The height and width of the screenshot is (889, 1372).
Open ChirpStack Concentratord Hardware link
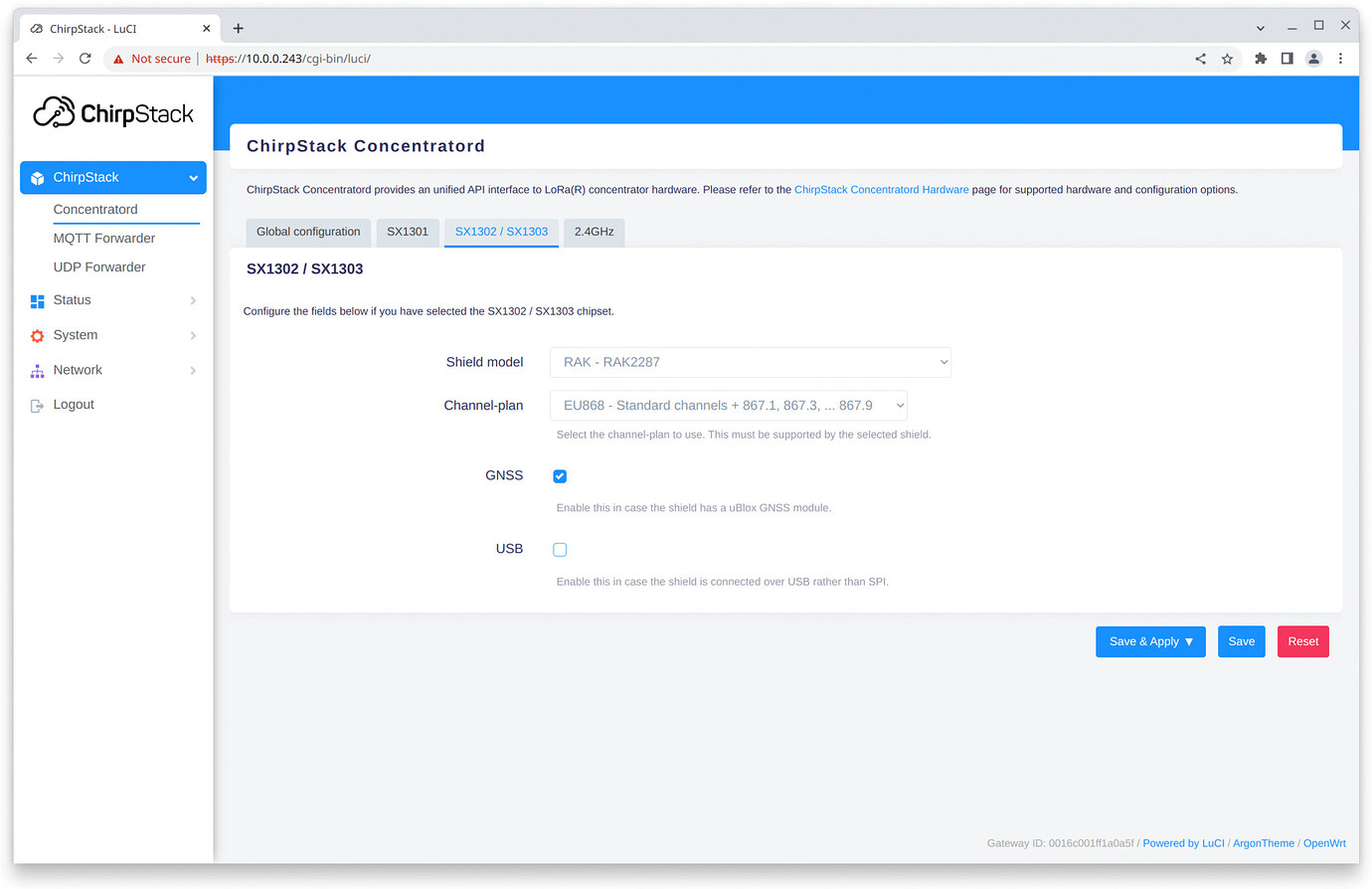click(x=881, y=190)
